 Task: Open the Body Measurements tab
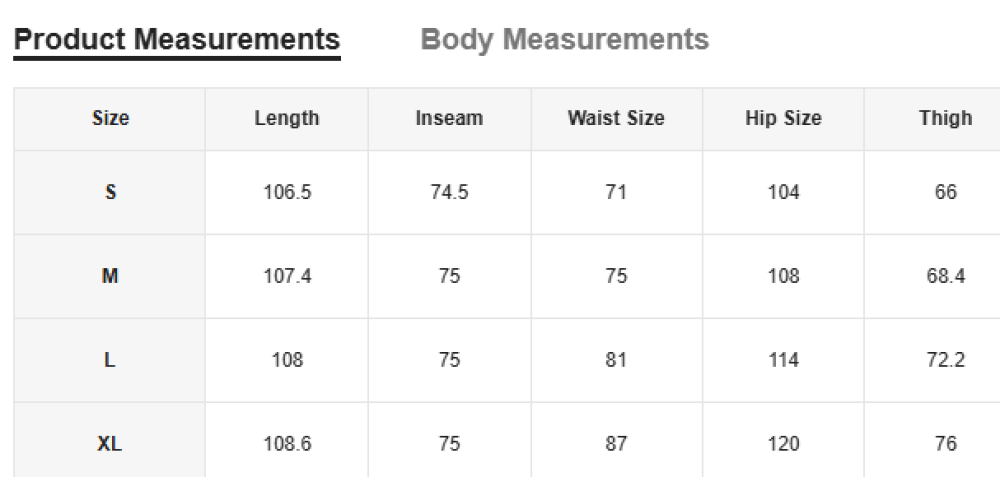click(x=565, y=40)
